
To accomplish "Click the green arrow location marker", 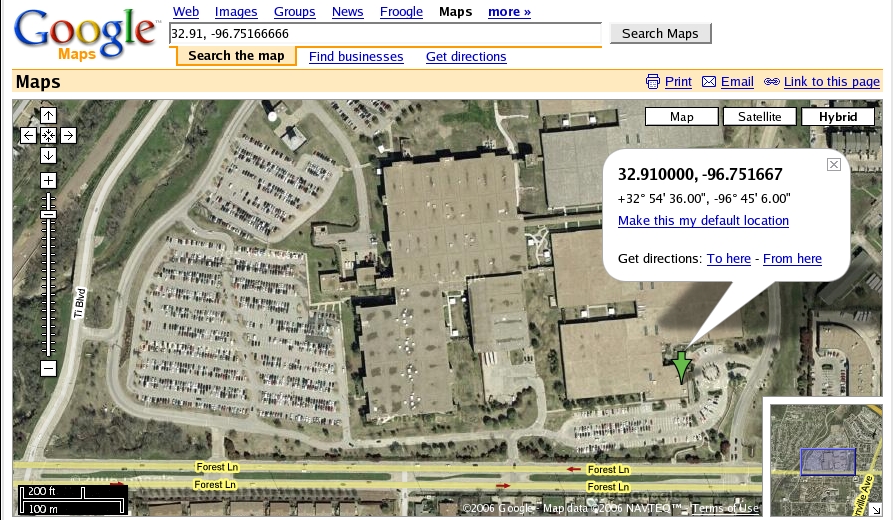I will [681, 366].
